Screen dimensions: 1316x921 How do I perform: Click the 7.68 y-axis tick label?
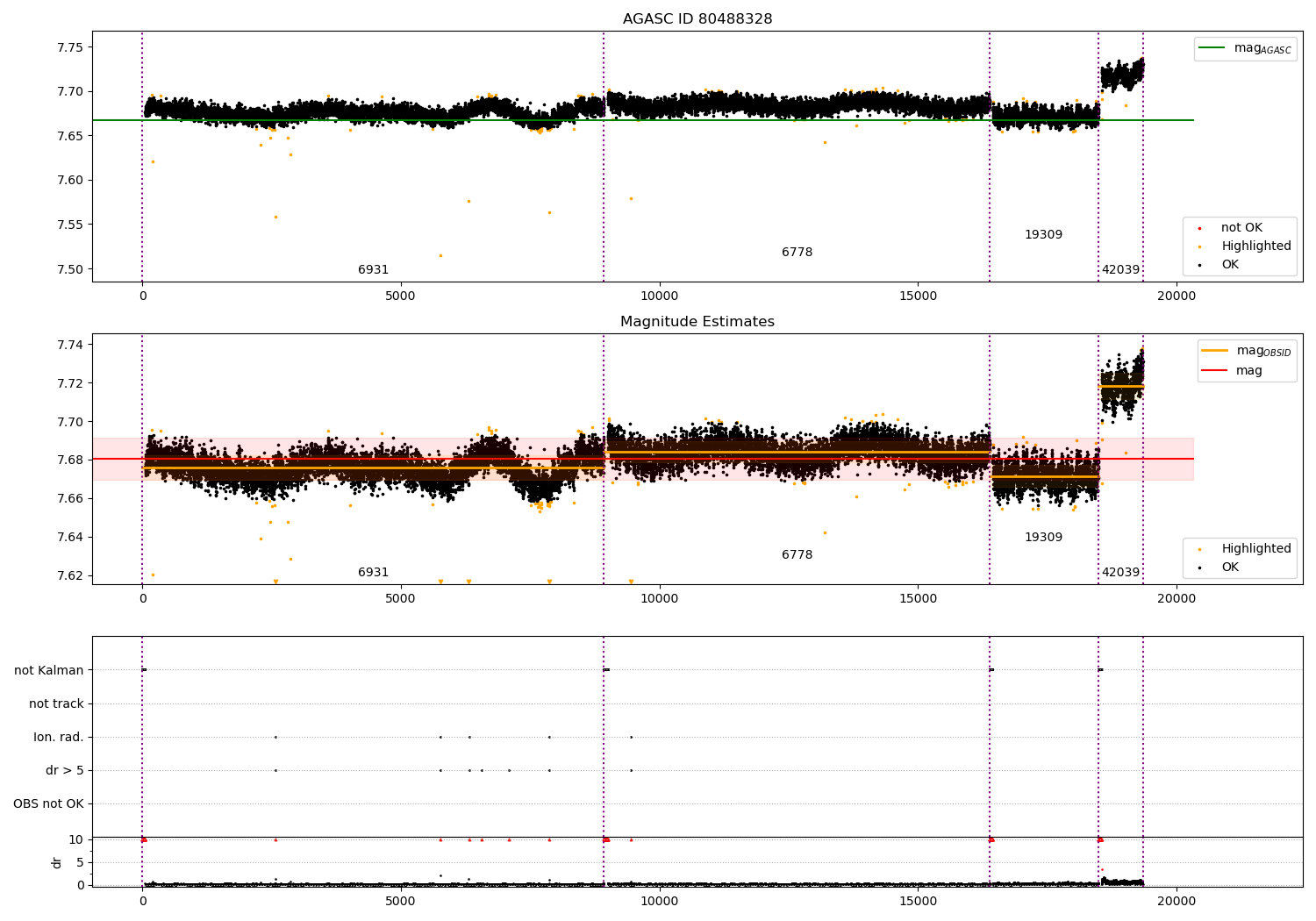tap(70, 460)
